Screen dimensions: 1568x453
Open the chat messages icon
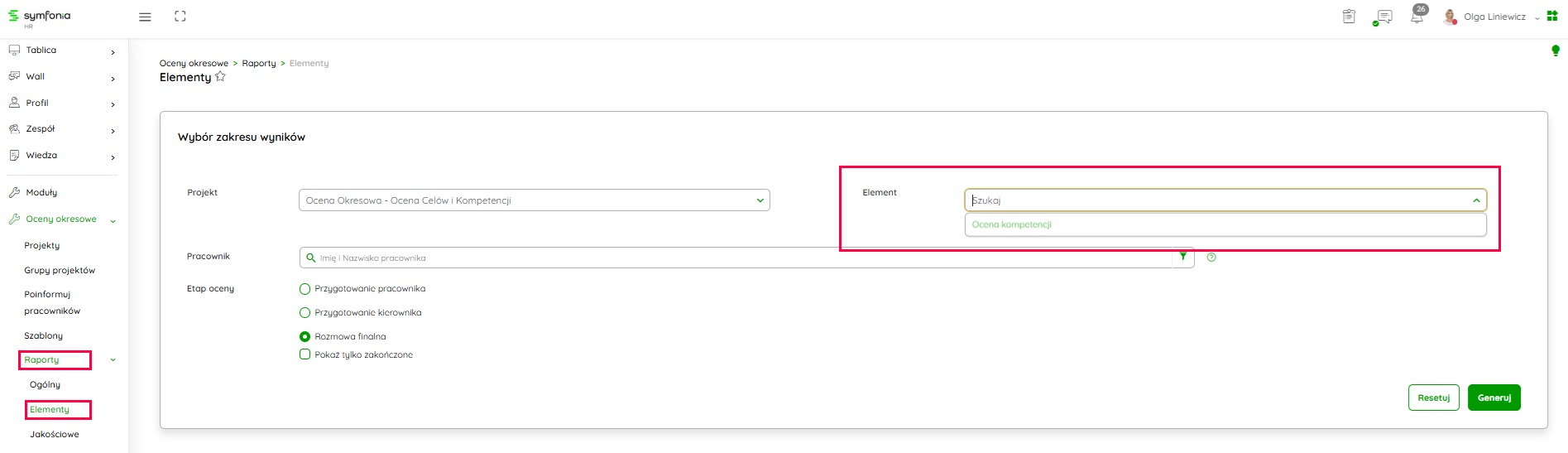click(x=1383, y=17)
